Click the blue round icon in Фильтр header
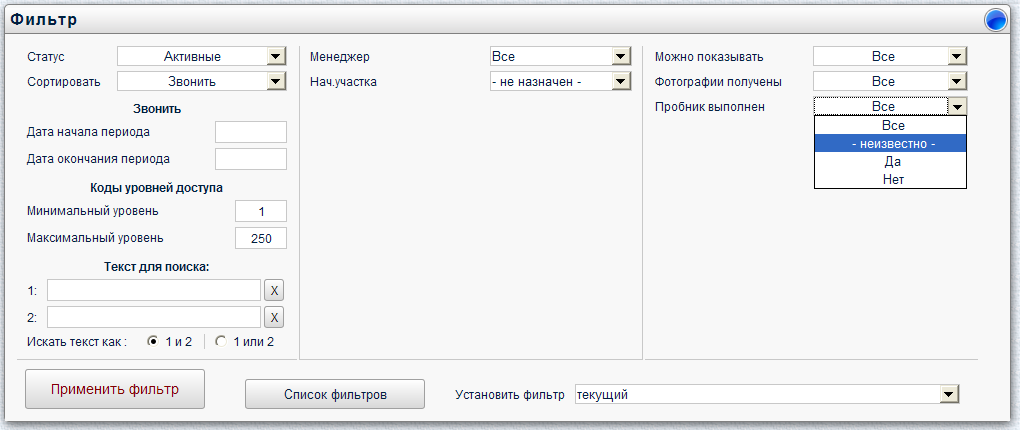Viewport: 1020px width, 430px height. pyautogui.click(x=996, y=21)
